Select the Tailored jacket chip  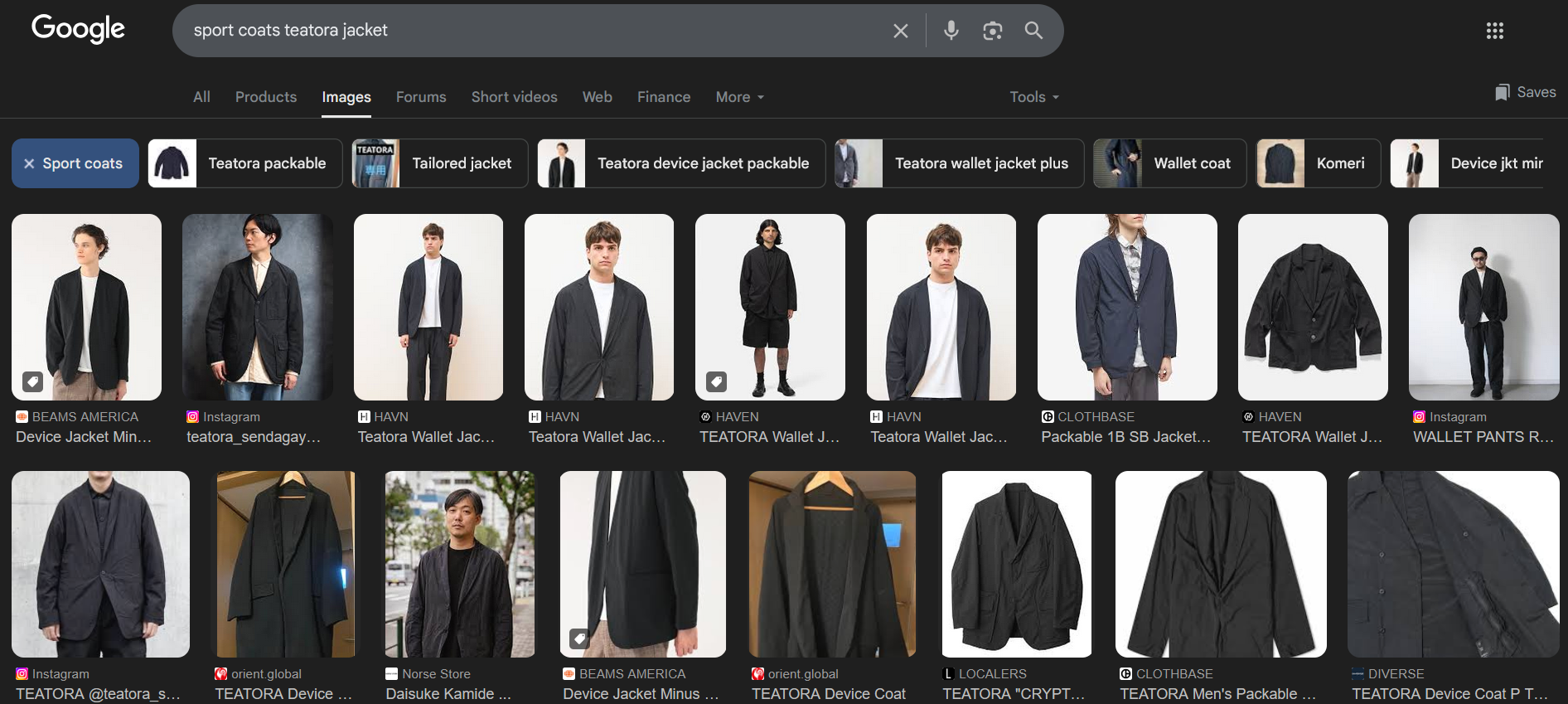440,163
